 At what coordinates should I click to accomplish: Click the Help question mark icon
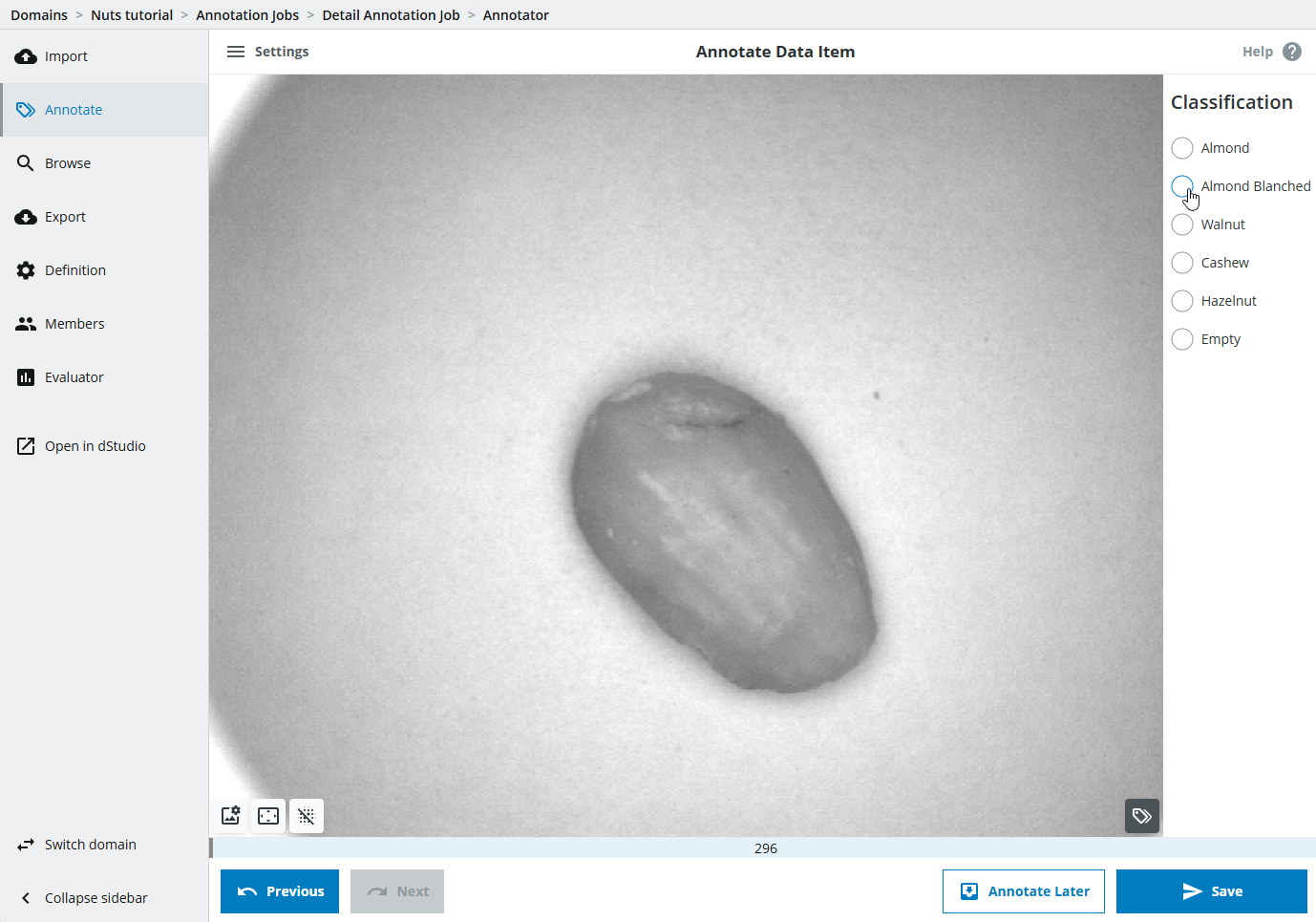[x=1292, y=52]
